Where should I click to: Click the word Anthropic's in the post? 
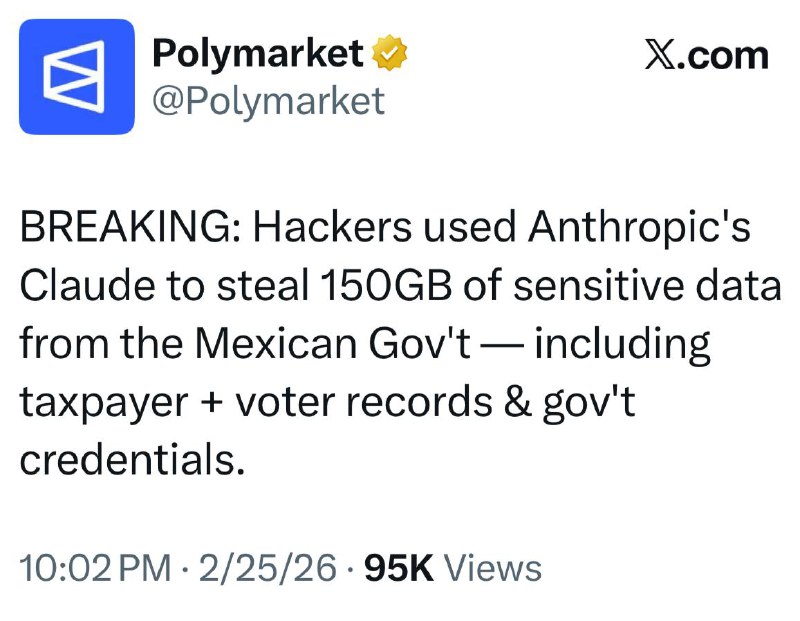tap(638, 229)
